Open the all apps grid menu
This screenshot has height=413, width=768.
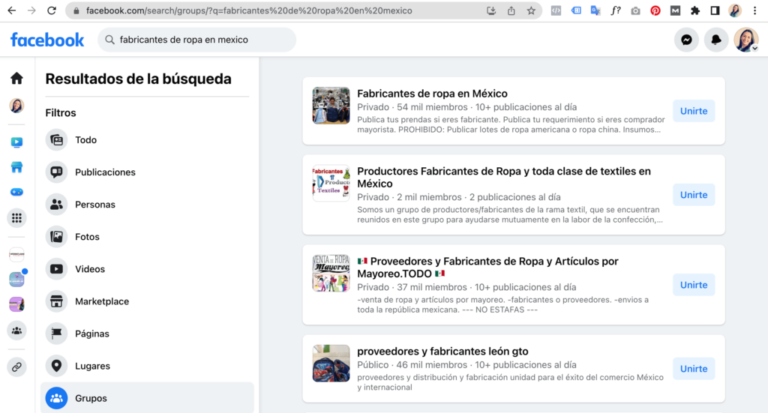(17, 218)
